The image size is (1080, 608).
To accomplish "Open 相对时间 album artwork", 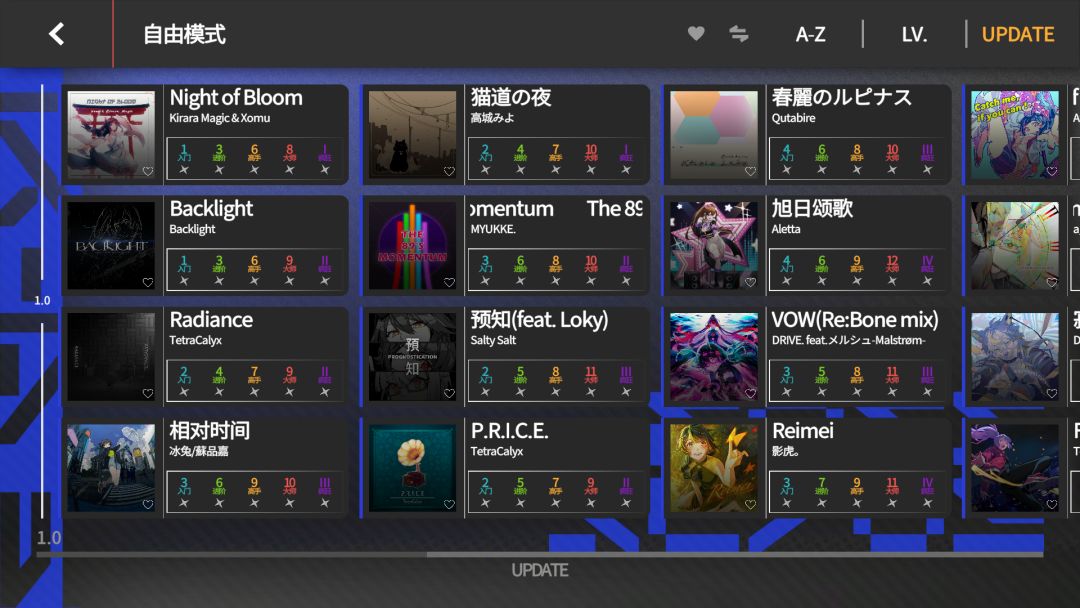I will pyautogui.click(x=111, y=468).
